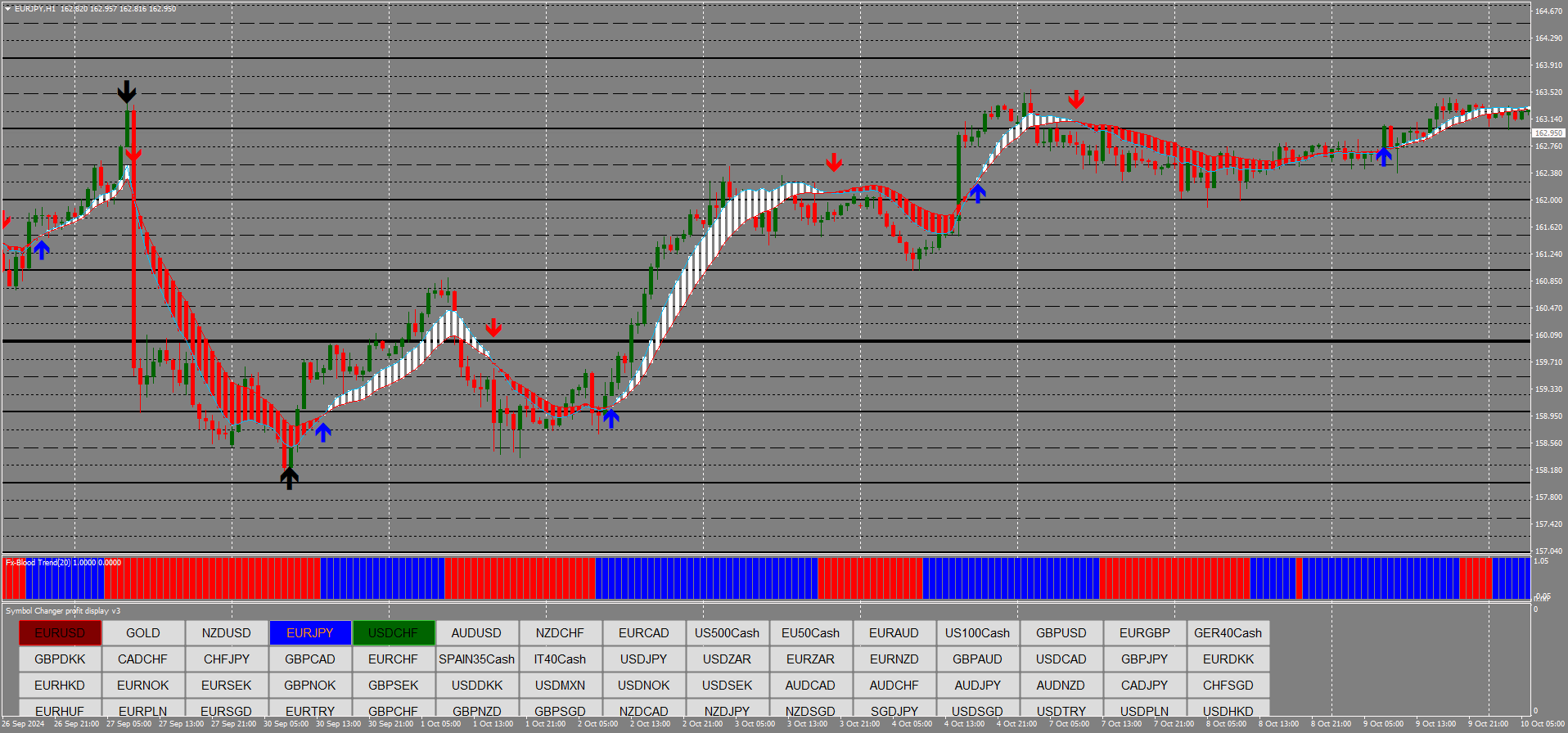The image size is (1568, 733).
Task: Select the USDJPY symbol button
Action: 643,659
